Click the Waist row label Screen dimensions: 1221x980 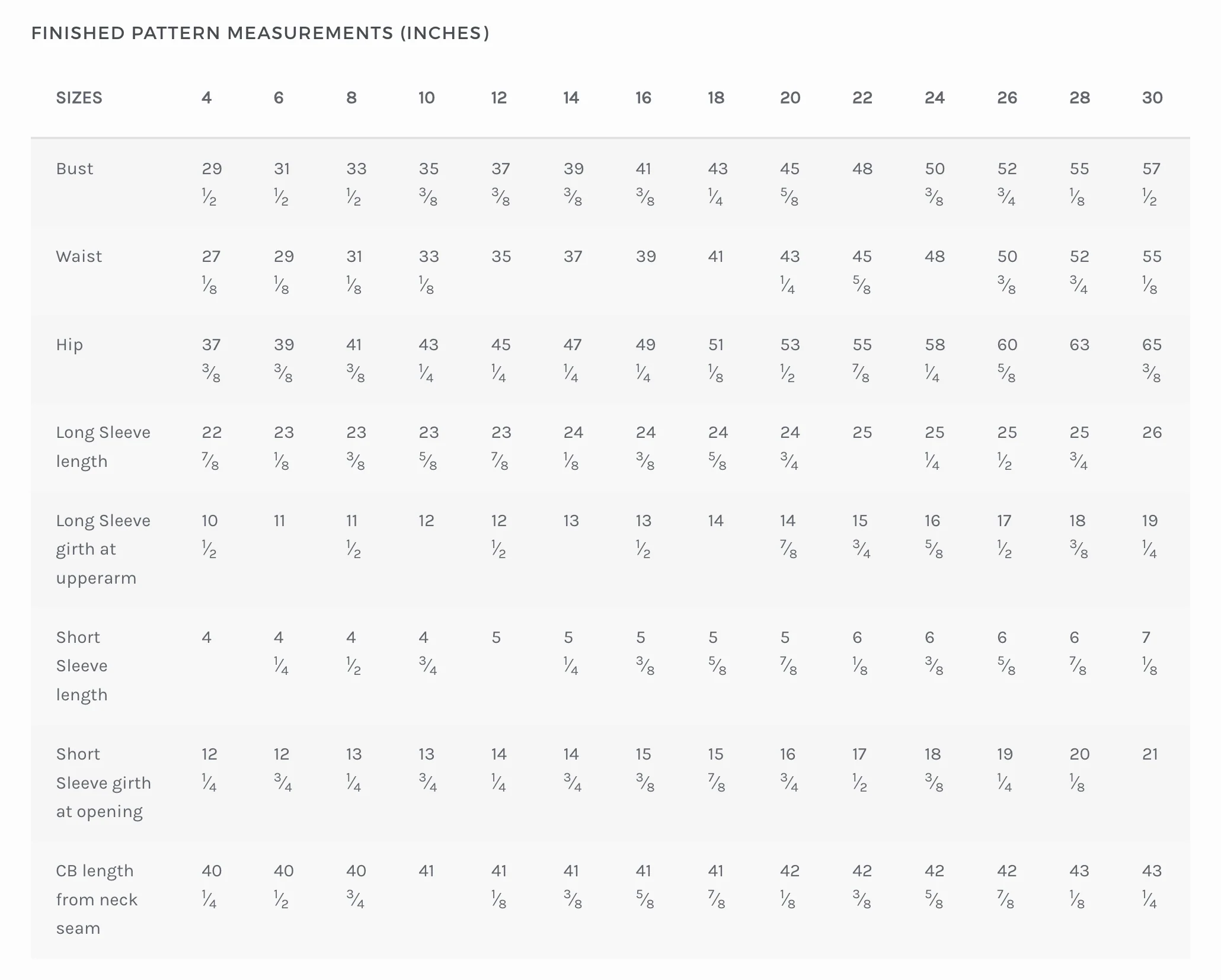tap(79, 257)
